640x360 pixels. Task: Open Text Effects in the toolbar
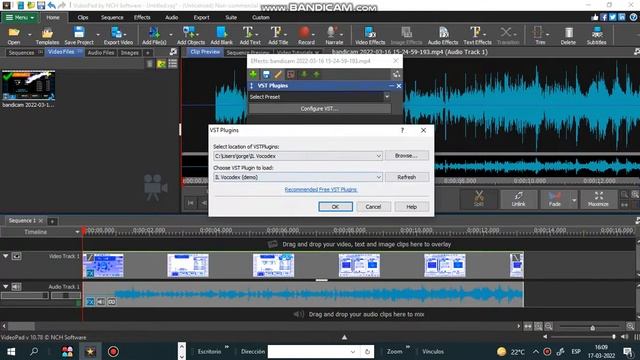tap(477, 36)
